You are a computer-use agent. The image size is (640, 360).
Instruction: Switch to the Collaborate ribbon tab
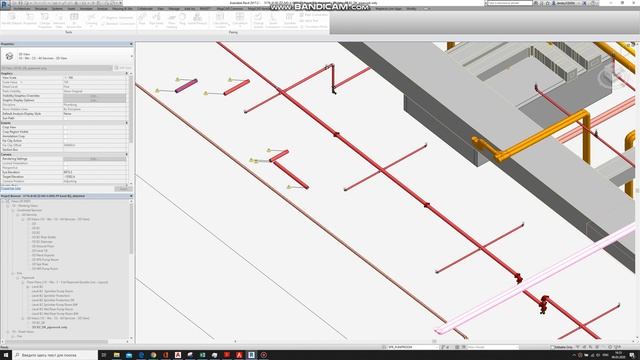coord(145,9)
